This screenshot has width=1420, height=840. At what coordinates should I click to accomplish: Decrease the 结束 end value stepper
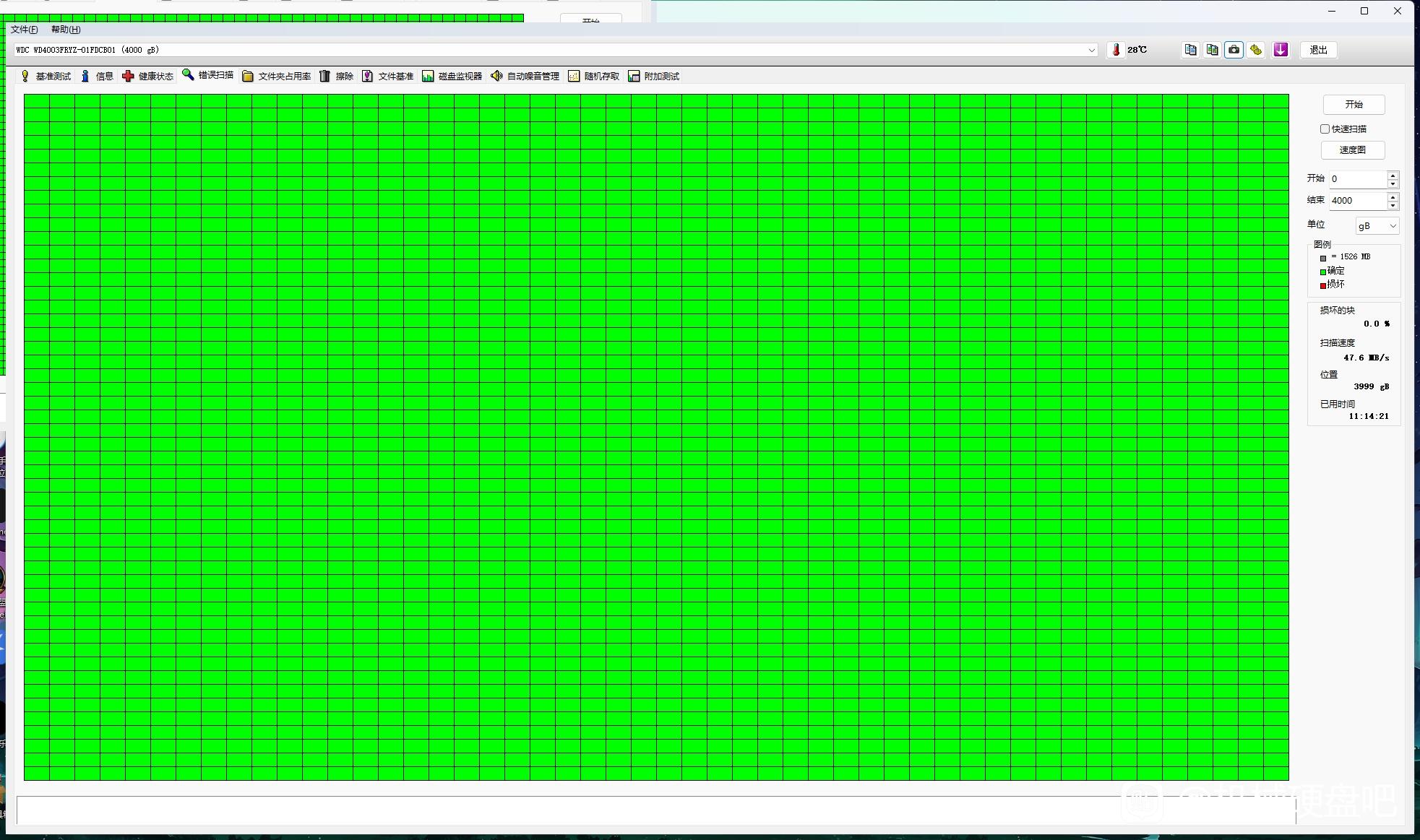pos(1393,205)
